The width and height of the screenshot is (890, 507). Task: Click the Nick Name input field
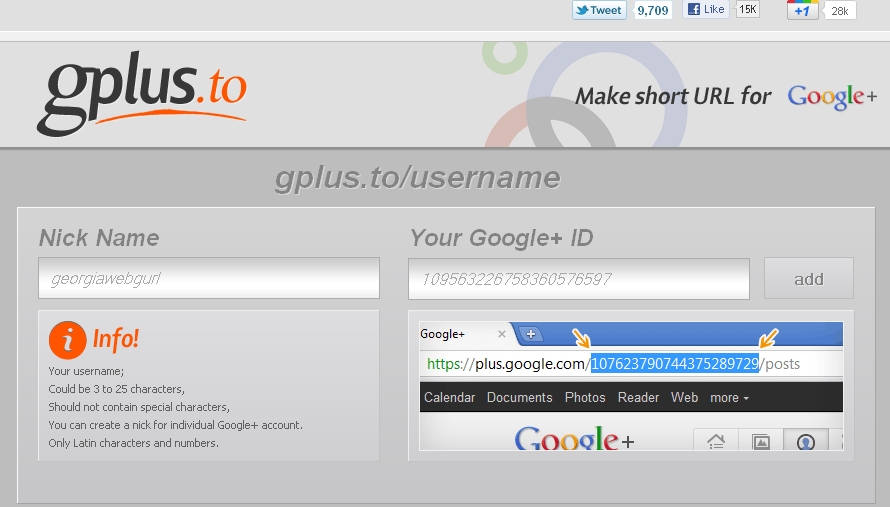pos(209,278)
